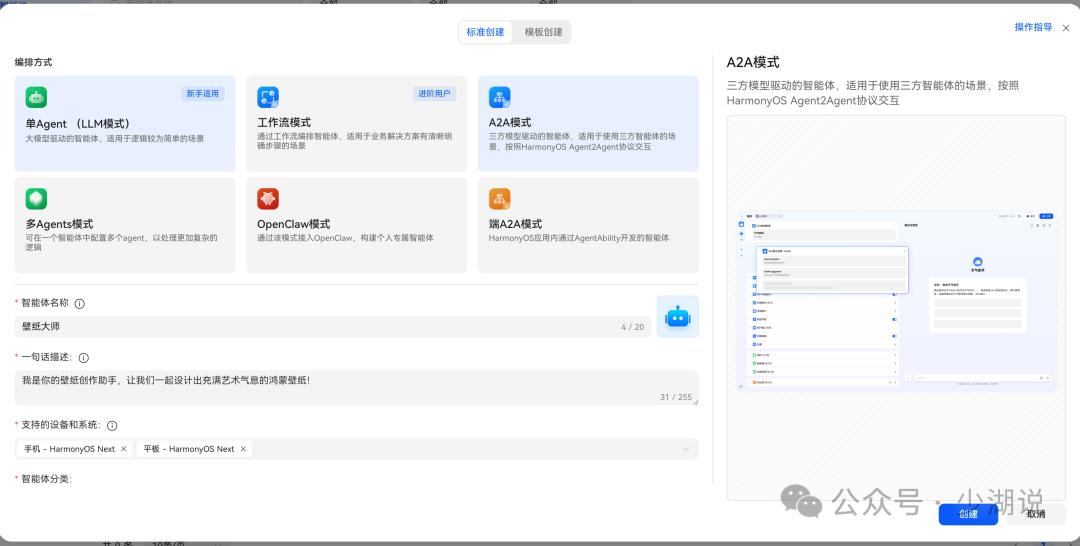
Task: Open the info tooltip next to 一句话描述
Action: pos(84,358)
